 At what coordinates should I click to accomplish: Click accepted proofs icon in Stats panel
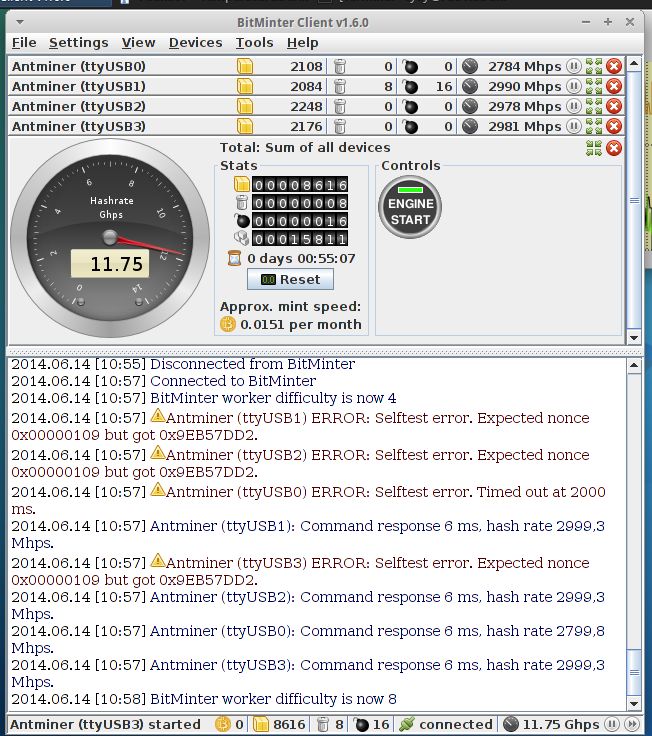click(x=242, y=184)
